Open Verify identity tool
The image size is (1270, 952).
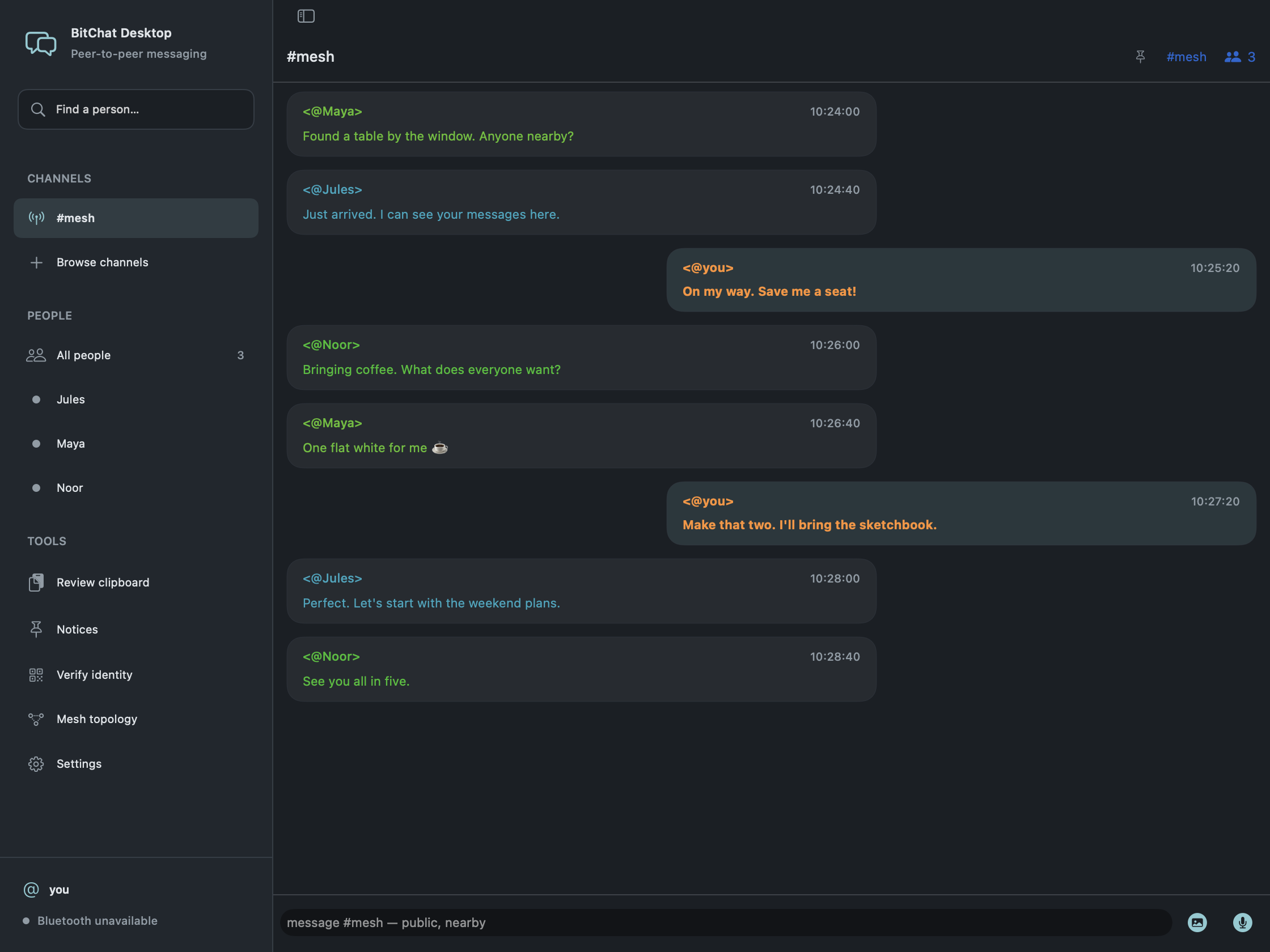136,675
